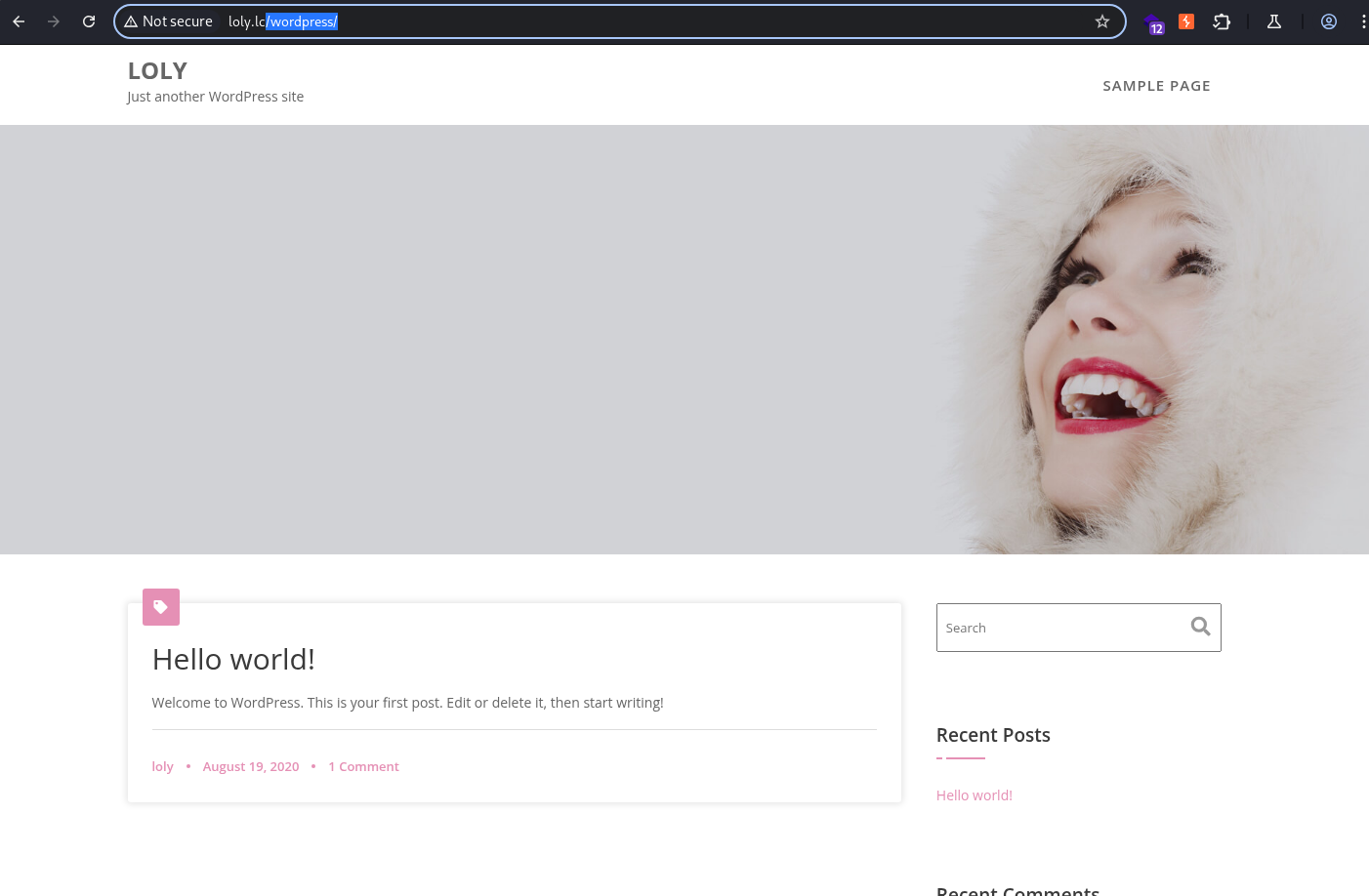Open the Chrome Labs flask icon
1369x896 pixels.
point(1274,21)
